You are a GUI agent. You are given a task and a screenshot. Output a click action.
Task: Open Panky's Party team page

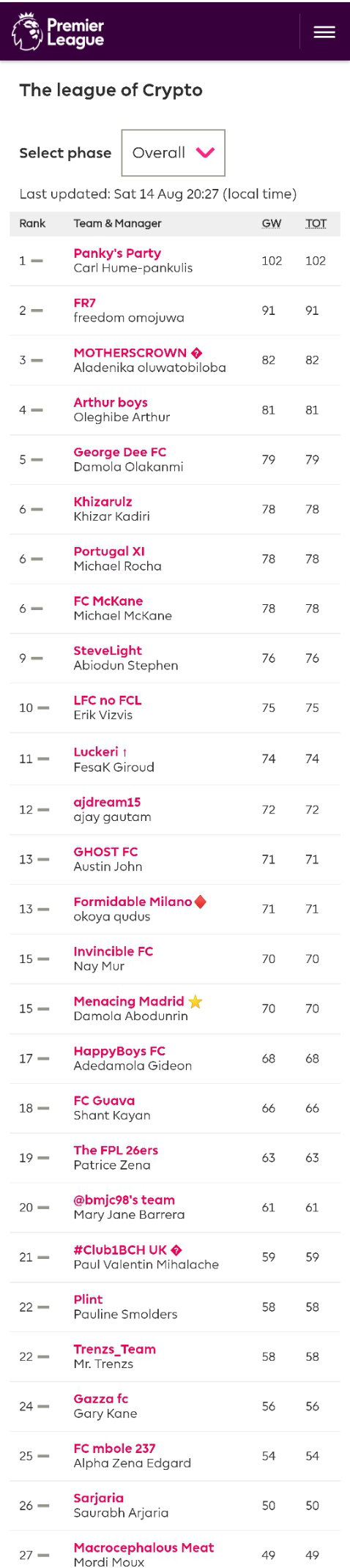[117, 253]
